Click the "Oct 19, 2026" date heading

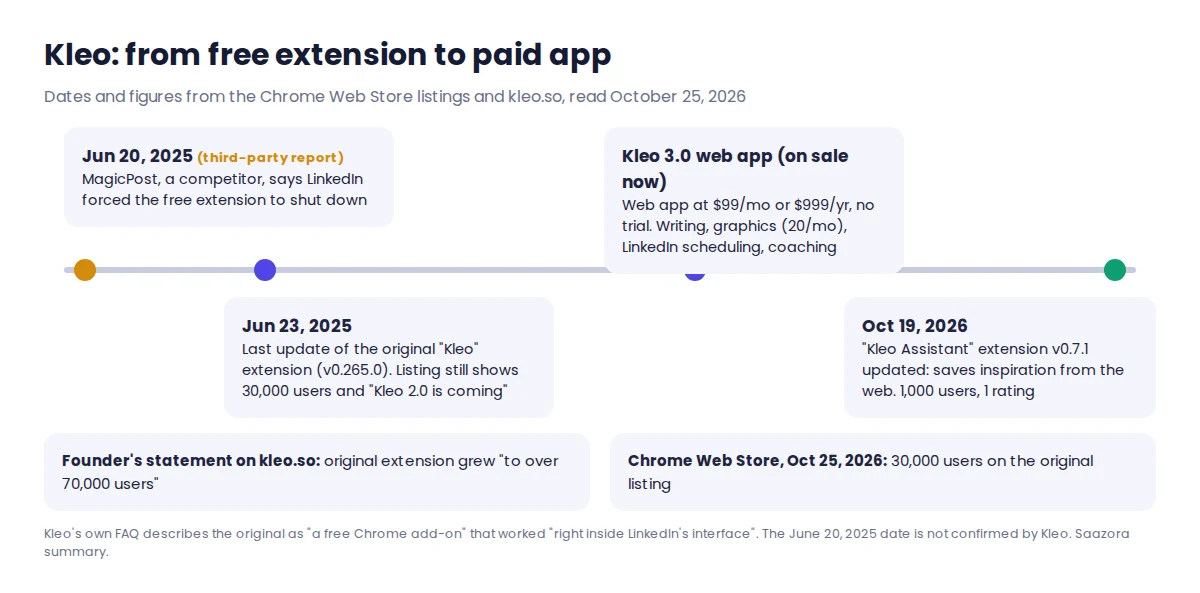click(915, 326)
